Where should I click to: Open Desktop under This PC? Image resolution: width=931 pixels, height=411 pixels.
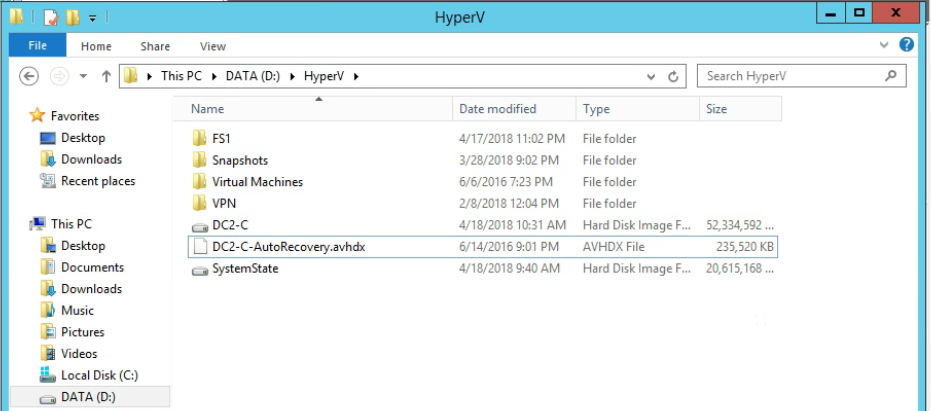(x=83, y=245)
